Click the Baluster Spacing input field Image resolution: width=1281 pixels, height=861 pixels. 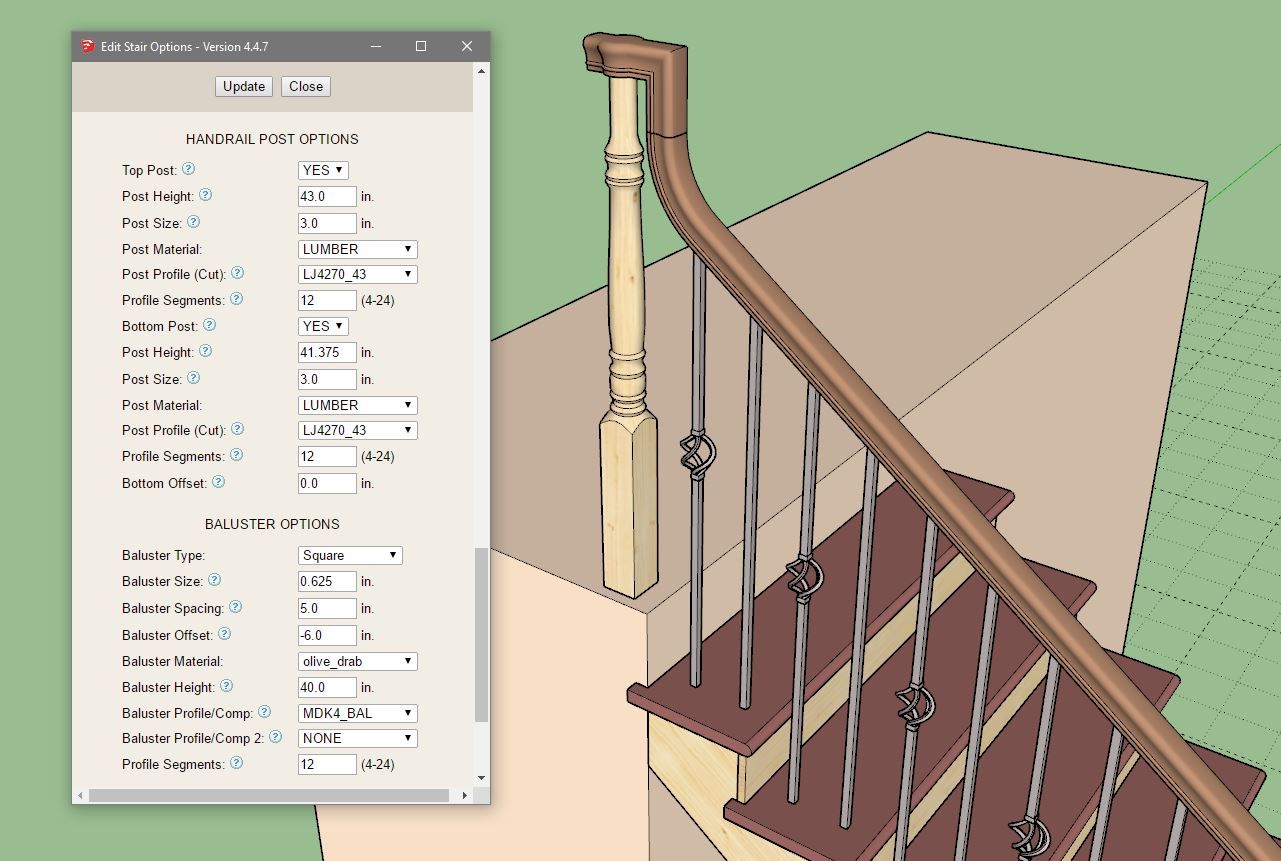tap(327, 608)
